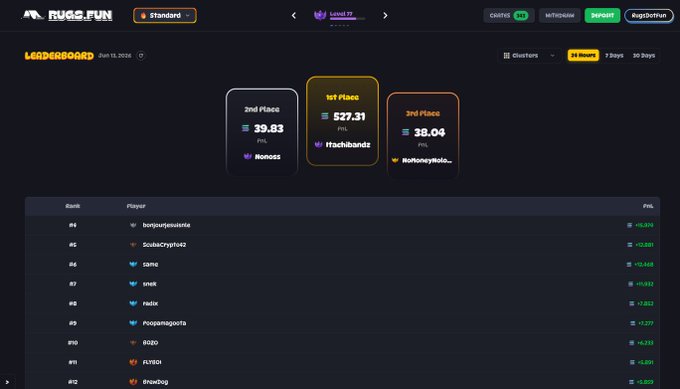
Task: Click rank number #9
Action: pyautogui.click(x=73, y=323)
